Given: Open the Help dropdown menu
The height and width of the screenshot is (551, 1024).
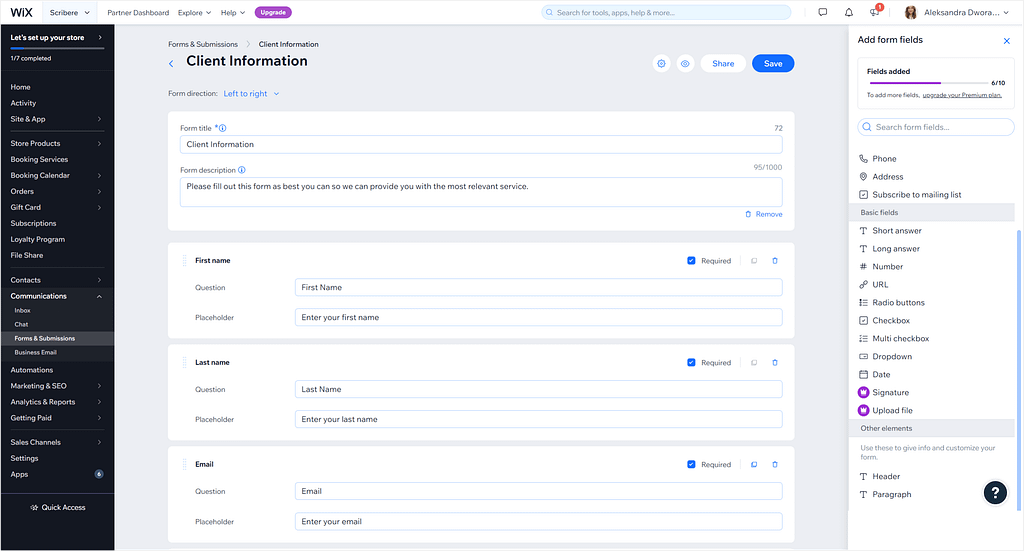Looking at the screenshot, I should pyautogui.click(x=233, y=12).
